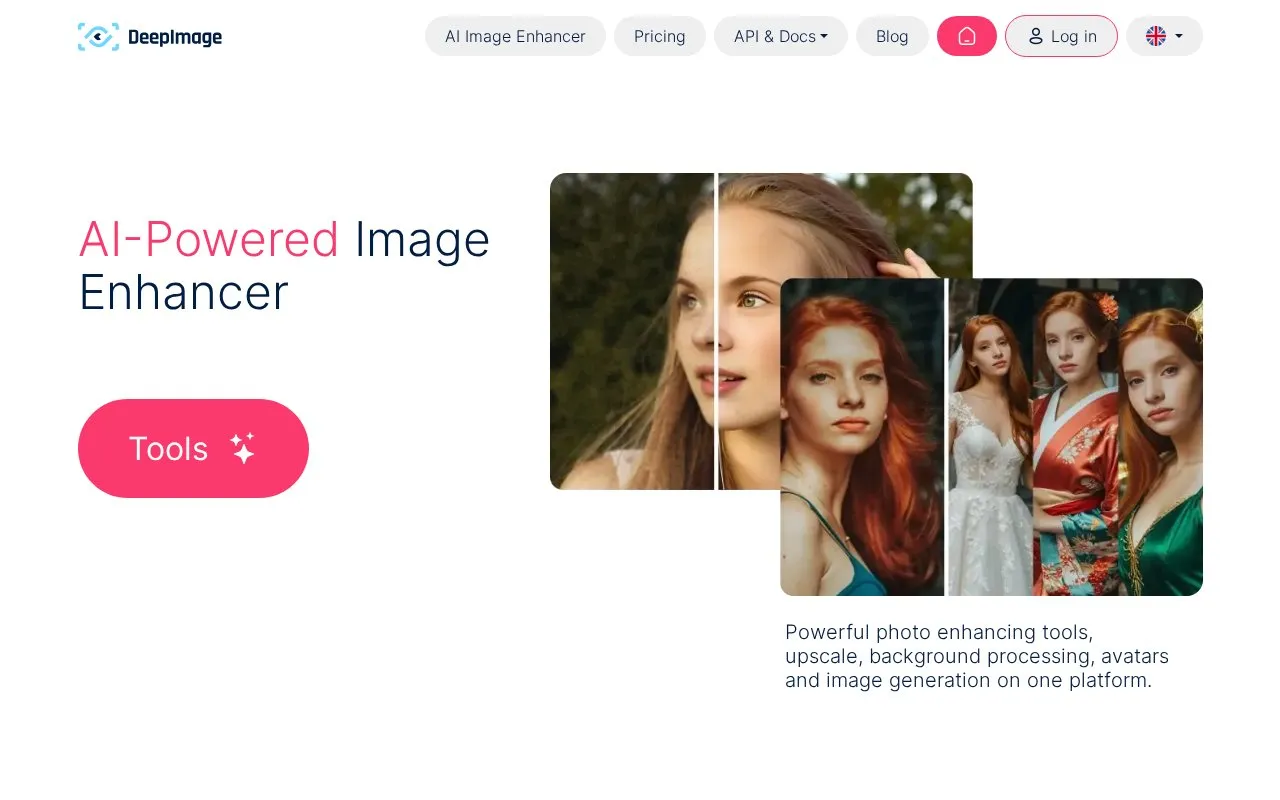Click the DeepImage eye logo icon
This screenshot has width=1280, height=800.
point(98,37)
